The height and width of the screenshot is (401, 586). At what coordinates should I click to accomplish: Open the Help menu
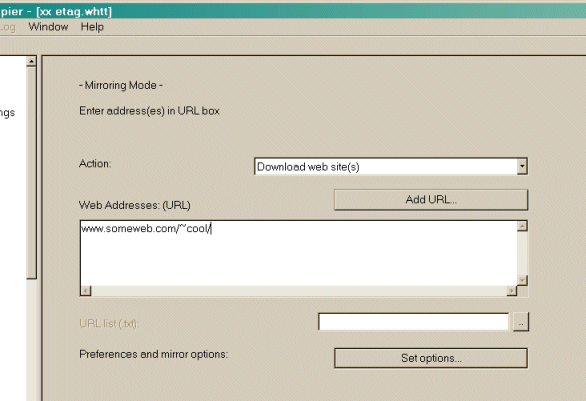92,27
